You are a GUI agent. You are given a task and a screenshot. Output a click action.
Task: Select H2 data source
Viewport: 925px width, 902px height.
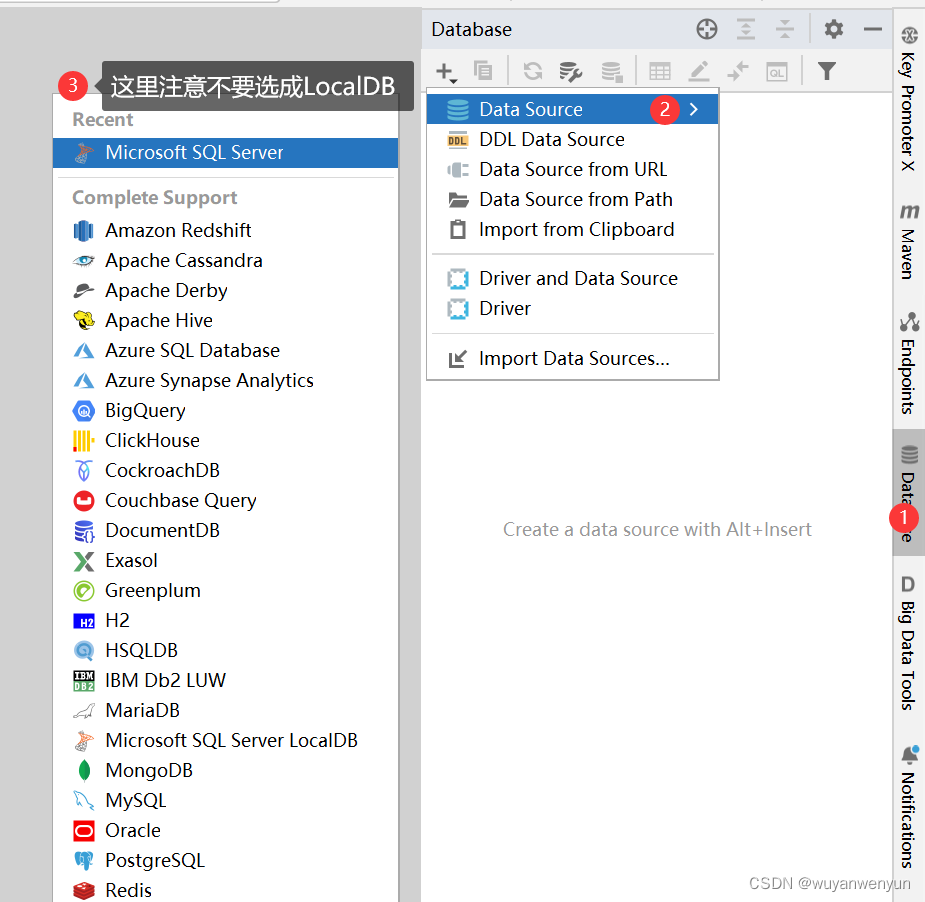pos(225,621)
